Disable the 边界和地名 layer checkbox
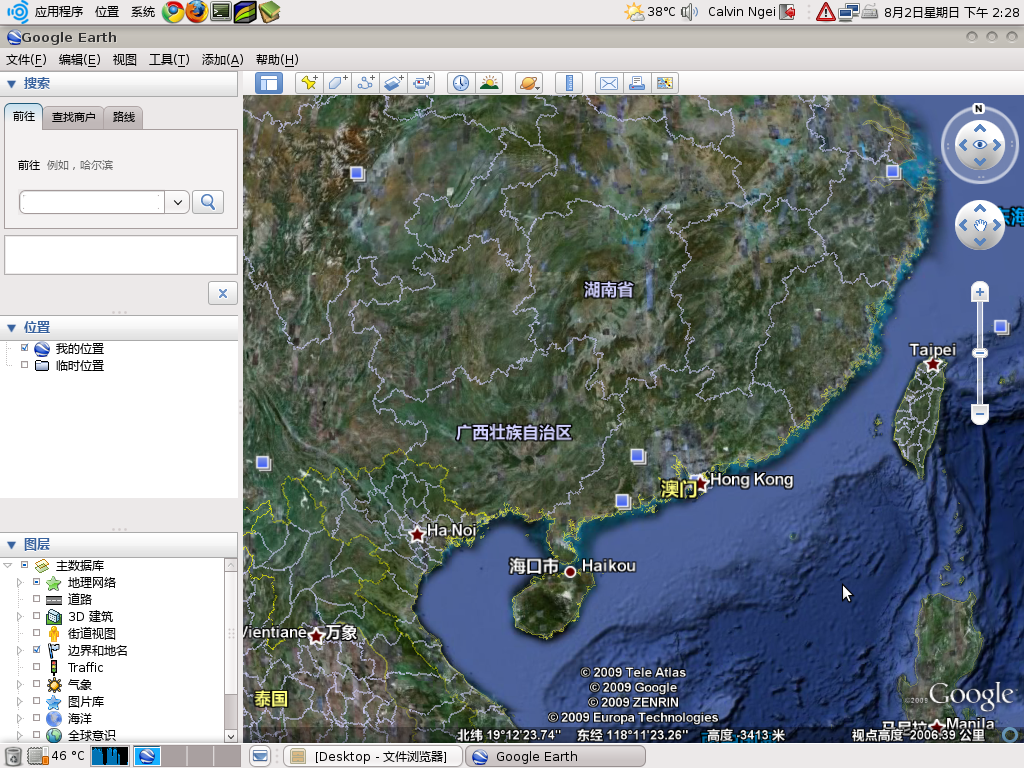Viewport: 1024px width, 768px height. click(37, 650)
